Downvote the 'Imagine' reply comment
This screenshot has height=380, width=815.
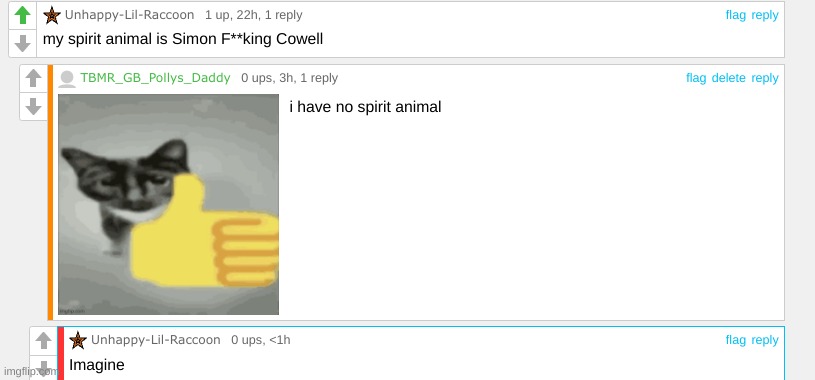pos(43,368)
